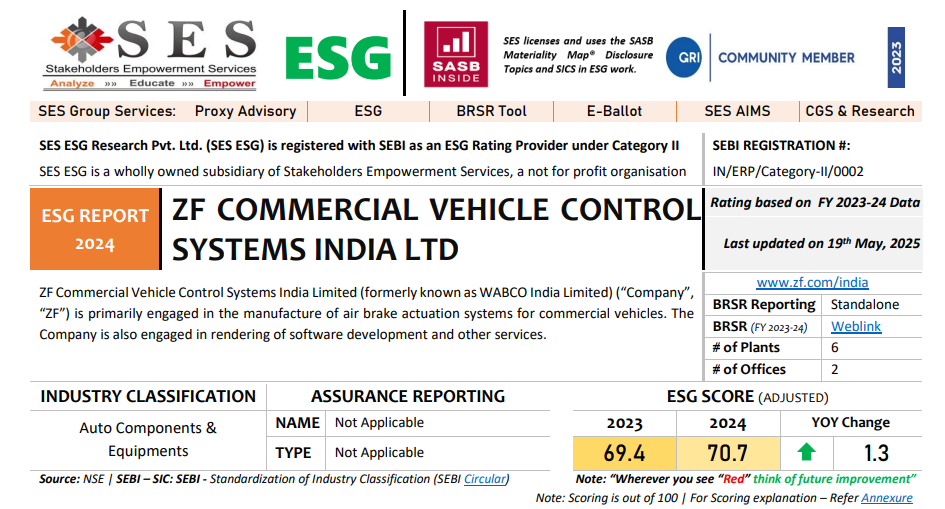The width and height of the screenshot is (945, 509).
Task: Click the SASB licensing note text
Action: 578,55
